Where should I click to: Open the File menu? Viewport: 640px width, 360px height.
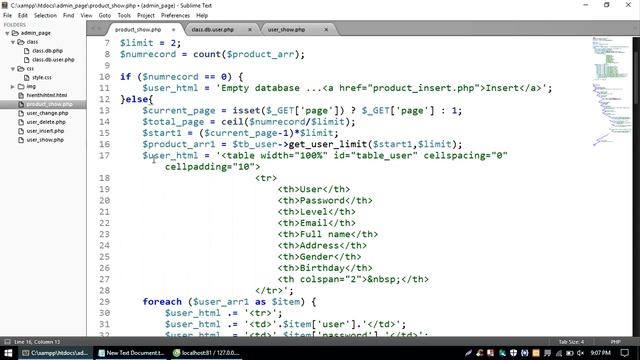click(7, 16)
